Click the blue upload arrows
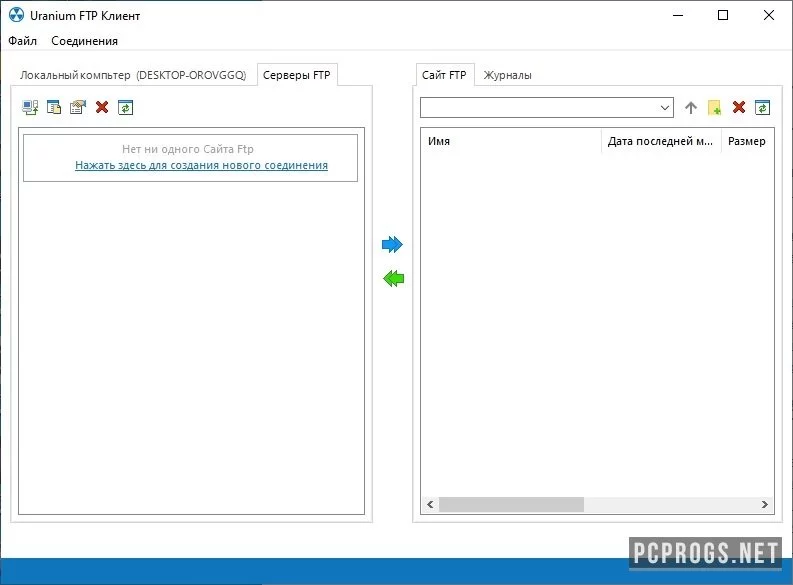Viewport: 793px width, 585px height. (392, 244)
